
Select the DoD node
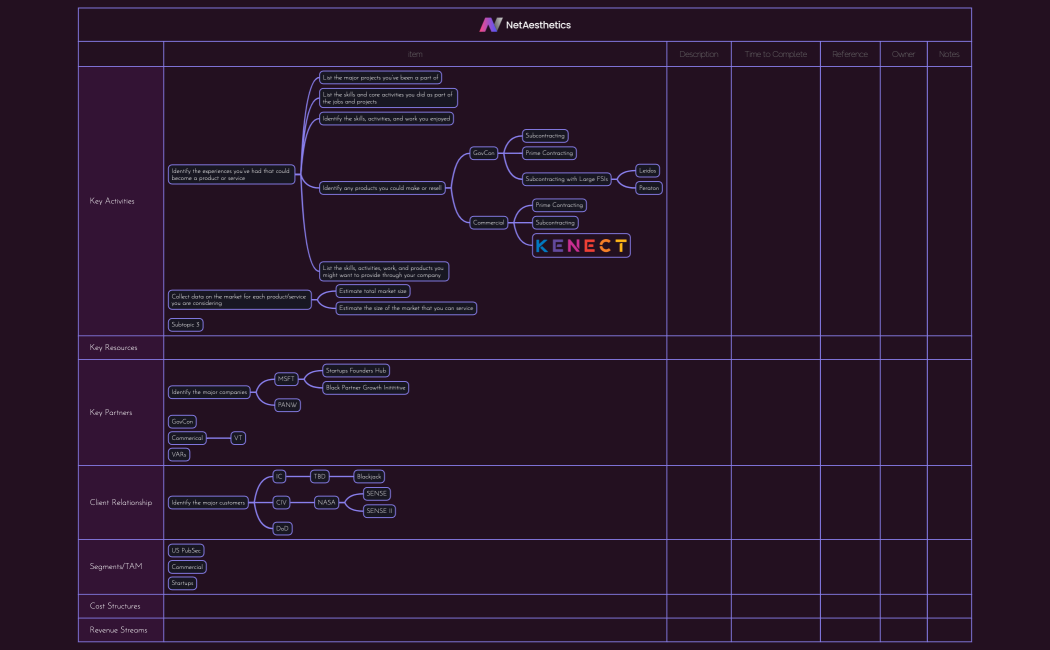click(282, 528)
